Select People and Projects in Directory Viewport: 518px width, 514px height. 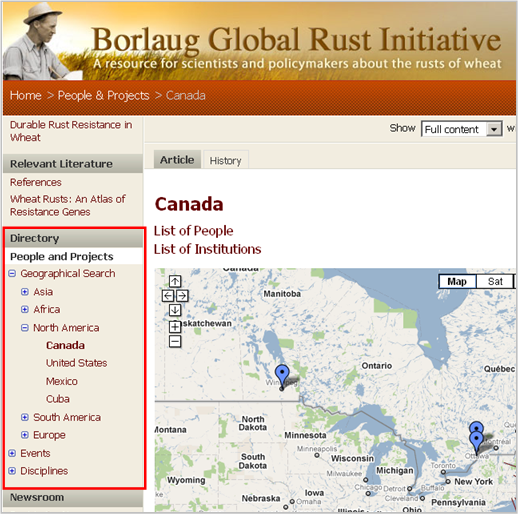coord(62,256)
